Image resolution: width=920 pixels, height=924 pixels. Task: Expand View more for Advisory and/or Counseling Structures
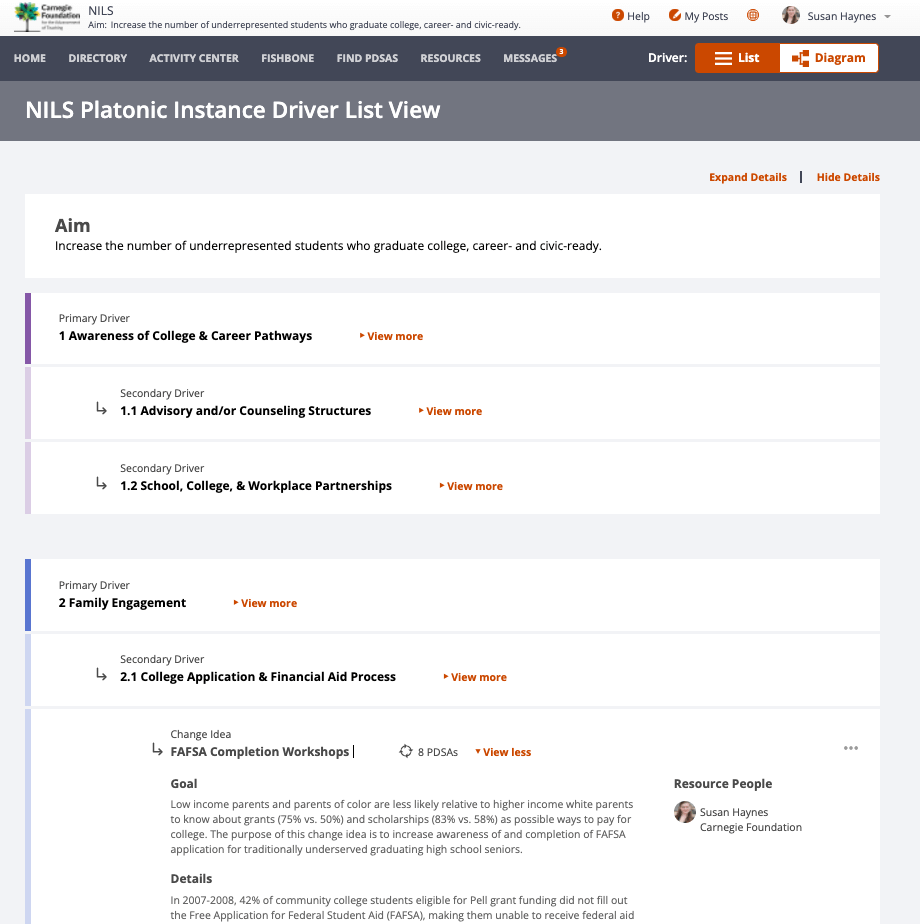click(450, 411)
